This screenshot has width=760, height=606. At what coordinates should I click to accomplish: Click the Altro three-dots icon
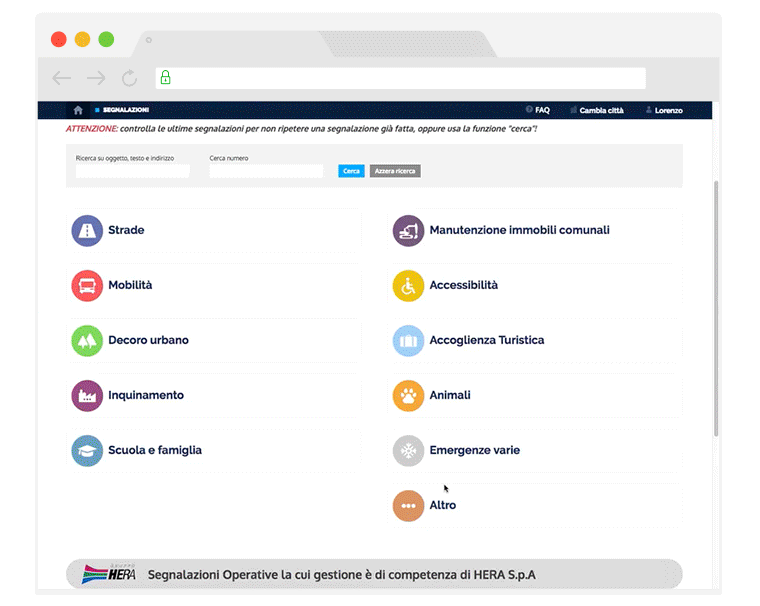click(x=408, y=506)
